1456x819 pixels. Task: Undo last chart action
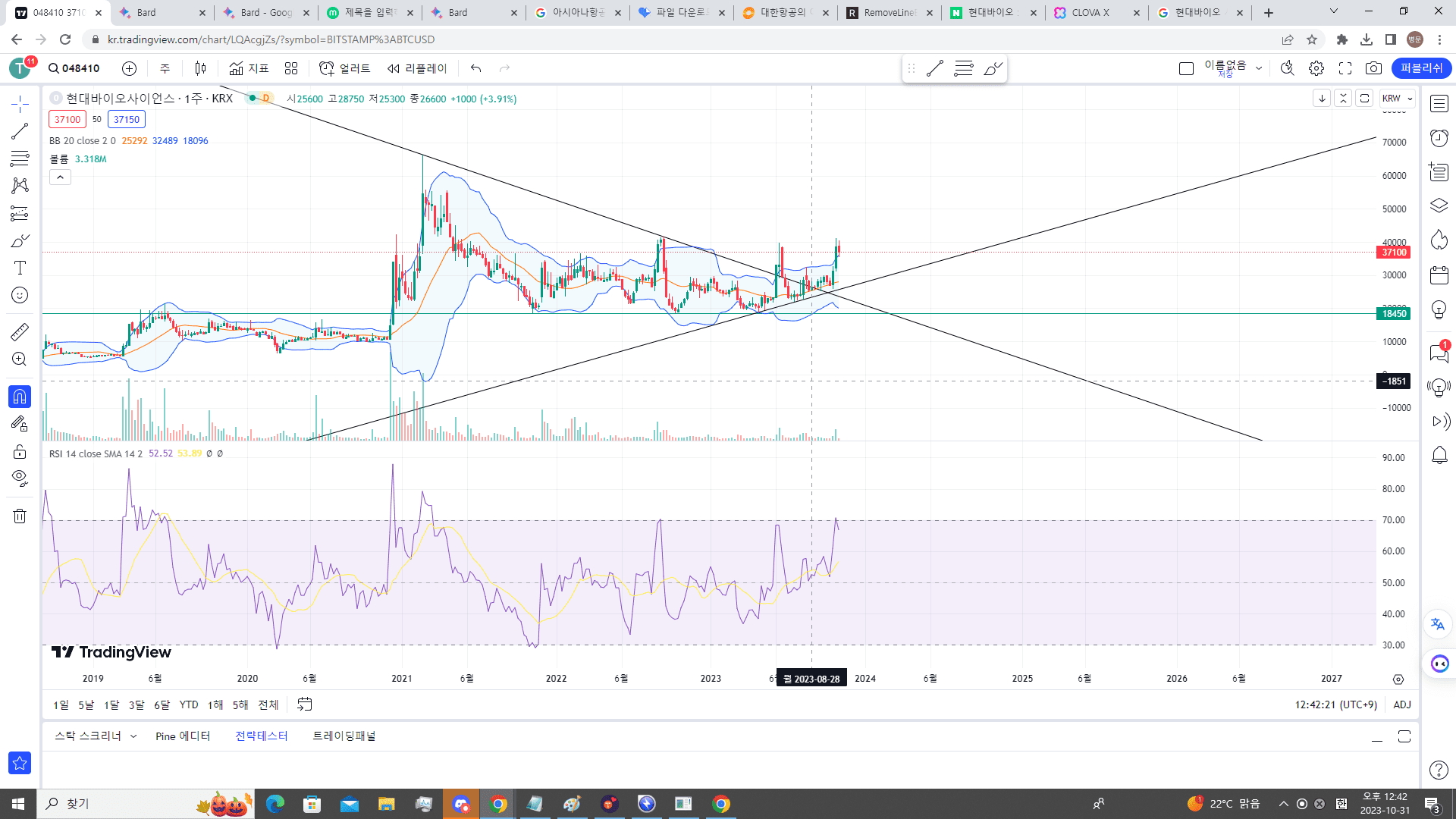(475, 68)
